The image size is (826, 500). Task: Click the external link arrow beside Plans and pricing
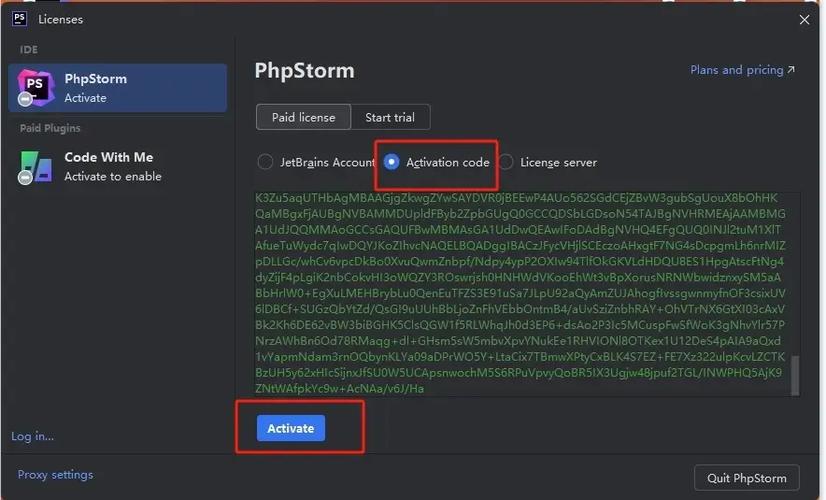792,70
